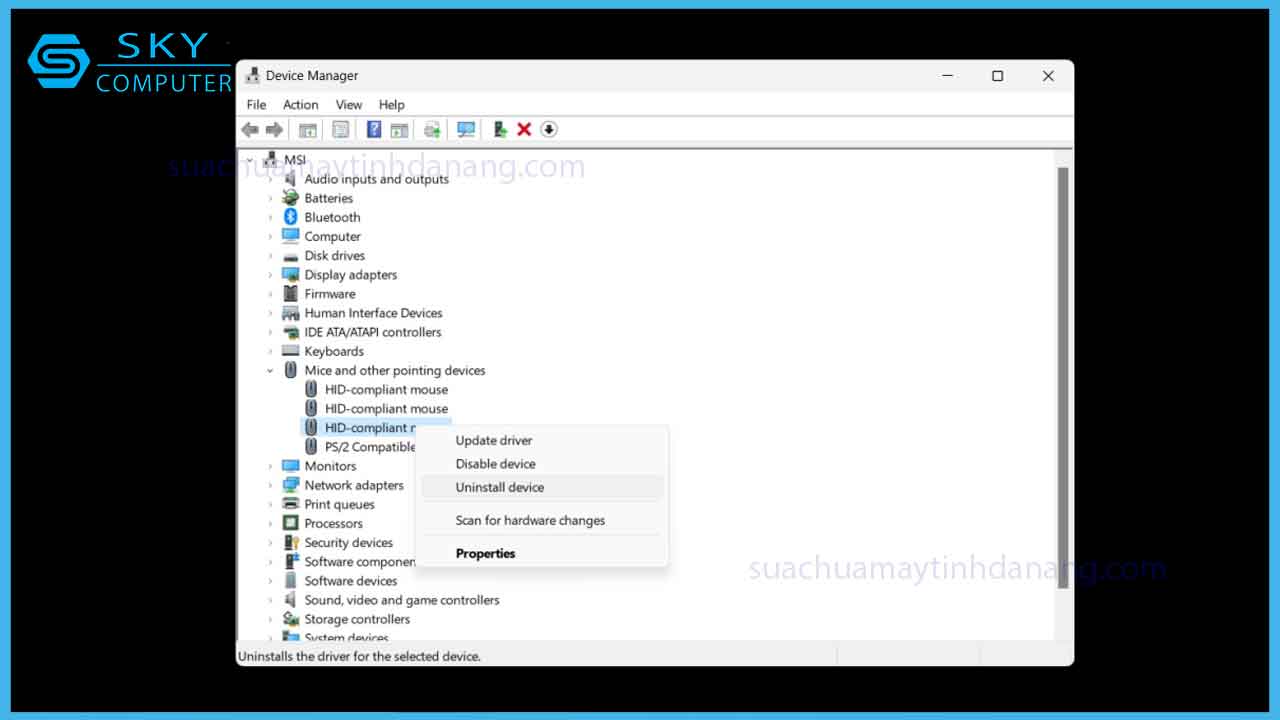Viewport: 1280px width, 720px height.
Task: Select Update driver in context menu
Action: point(494,440)
